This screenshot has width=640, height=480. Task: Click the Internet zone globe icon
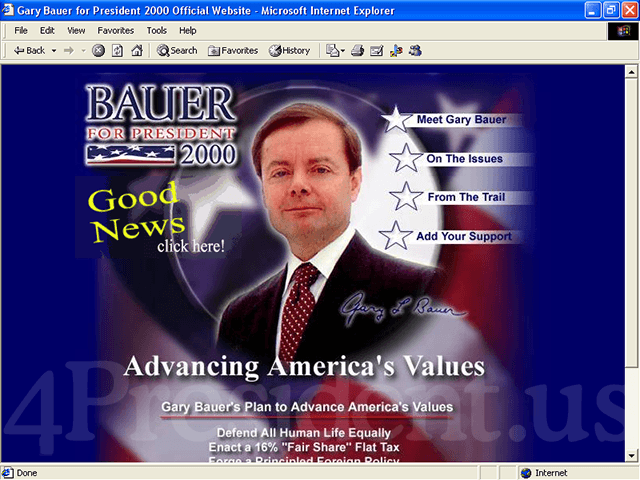tap(526, 473)
